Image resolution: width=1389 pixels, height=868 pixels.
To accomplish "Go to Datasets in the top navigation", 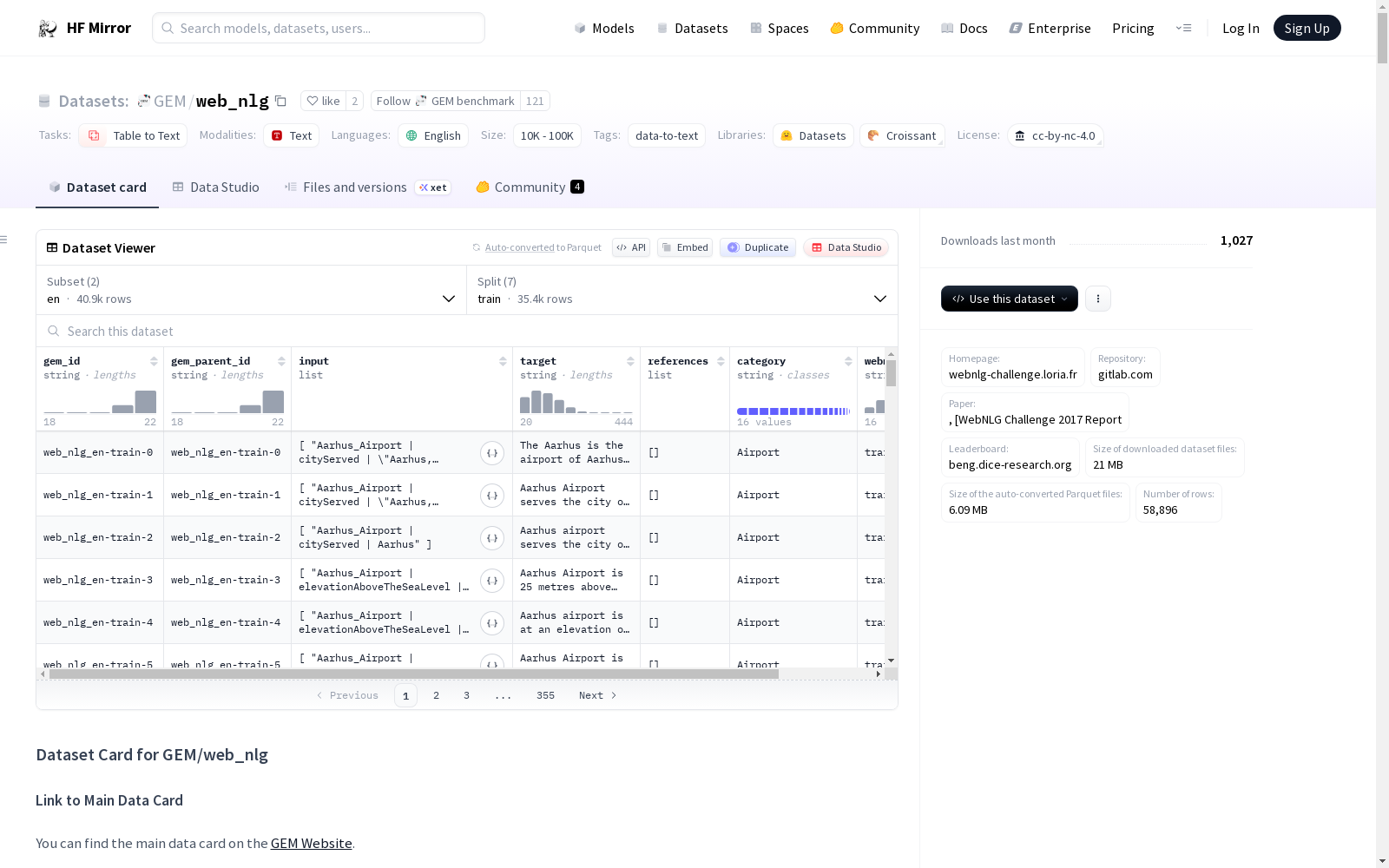I will point(692,29).
